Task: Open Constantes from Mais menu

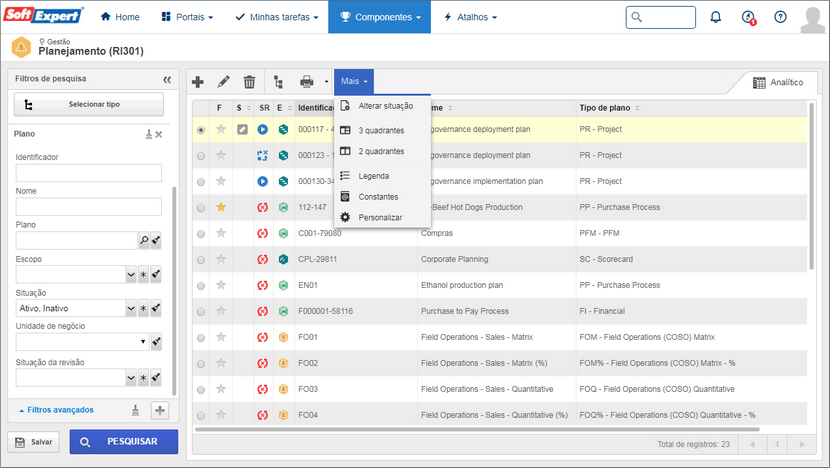Action: [x=382, y=197]
